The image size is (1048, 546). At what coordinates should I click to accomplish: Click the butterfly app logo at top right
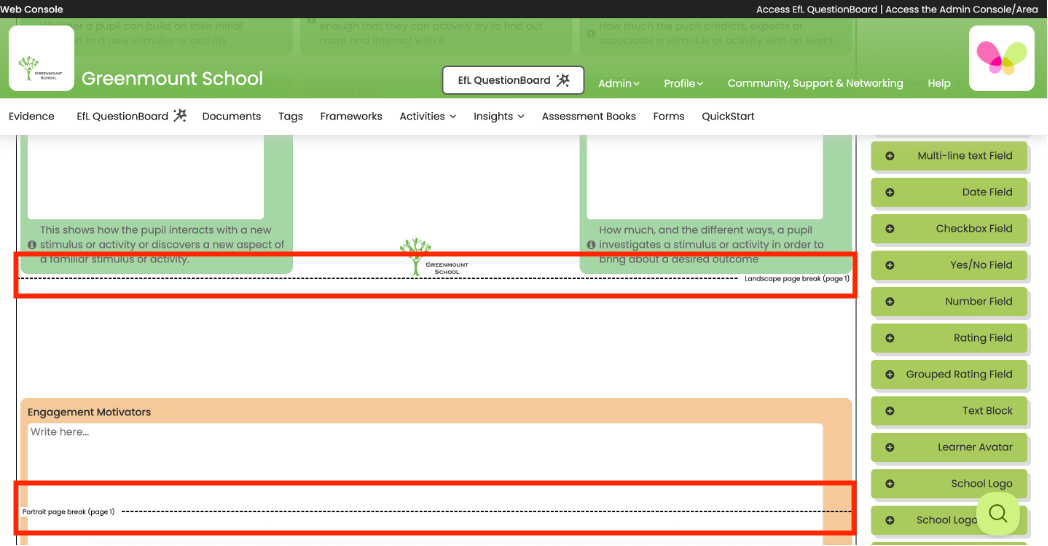point(1001,58)
